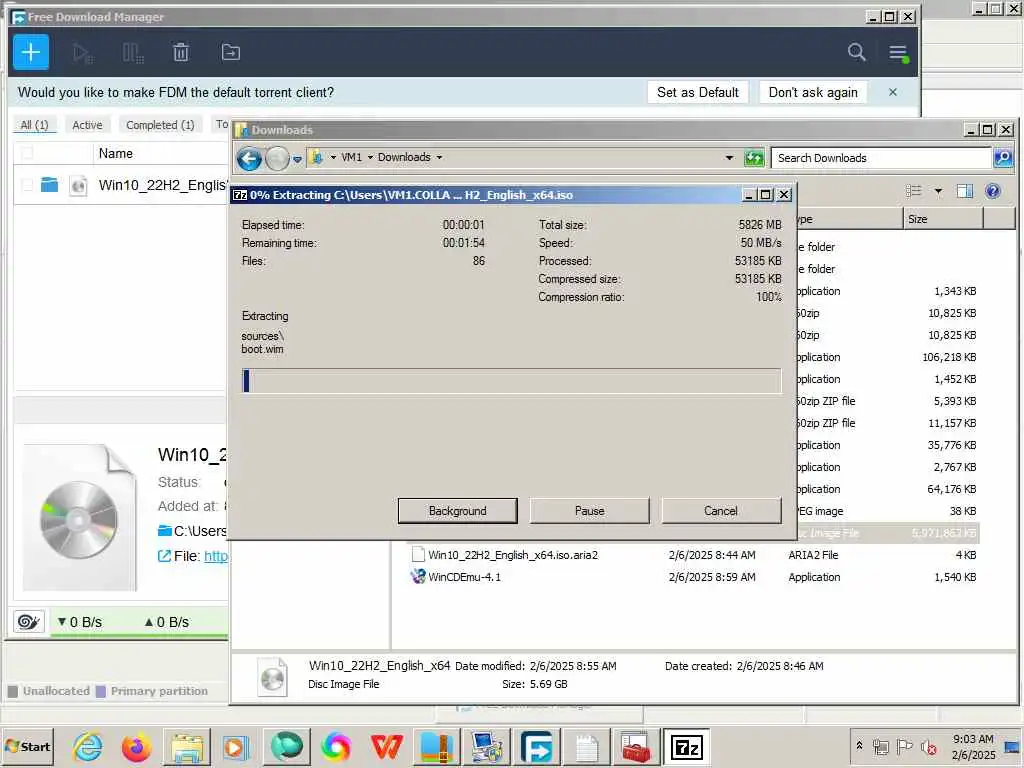Click the muted volume tray icon

(x=928, y=746)
